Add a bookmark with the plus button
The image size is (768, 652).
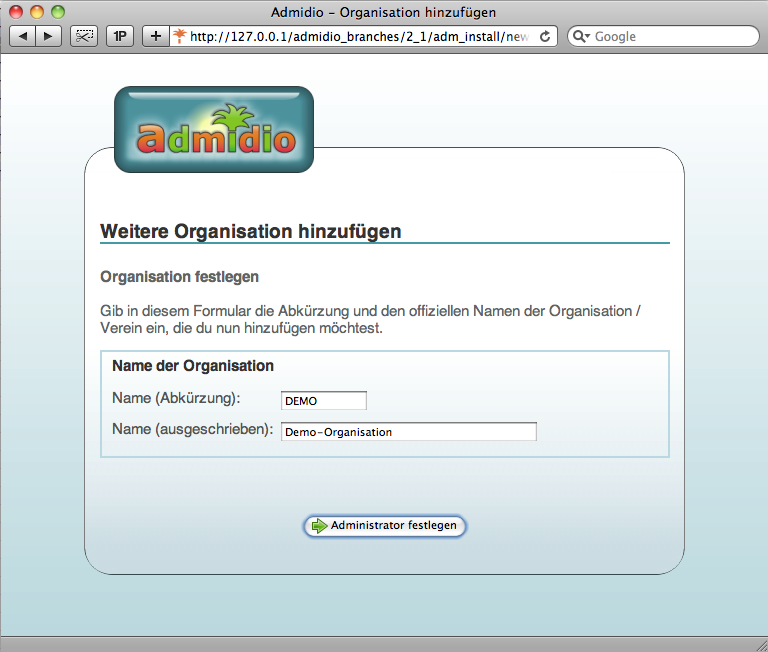tap(156, 36)
